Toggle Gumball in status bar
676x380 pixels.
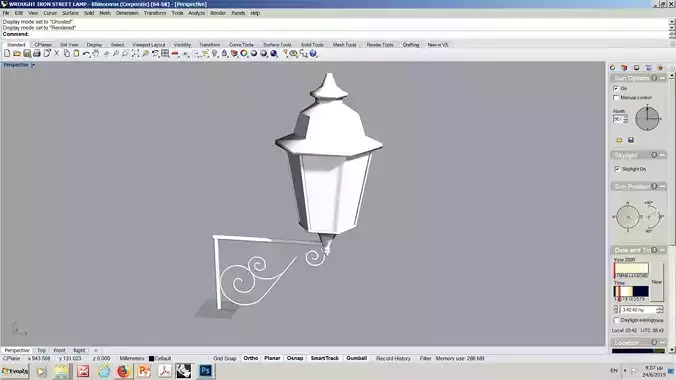tap(357, 358)
